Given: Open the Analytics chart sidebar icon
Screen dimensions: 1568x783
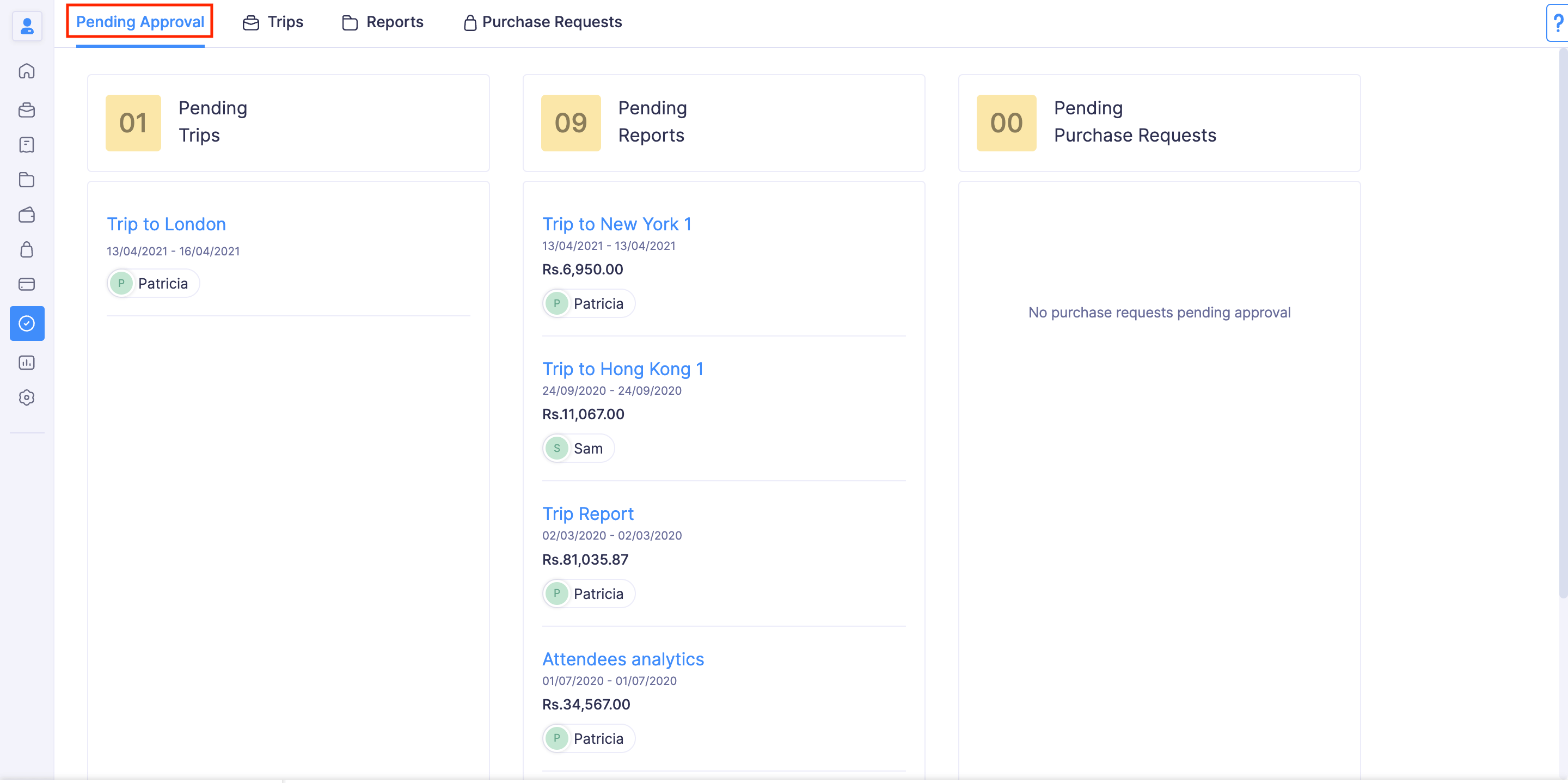Looking at the screenshot, I should 27,363.
